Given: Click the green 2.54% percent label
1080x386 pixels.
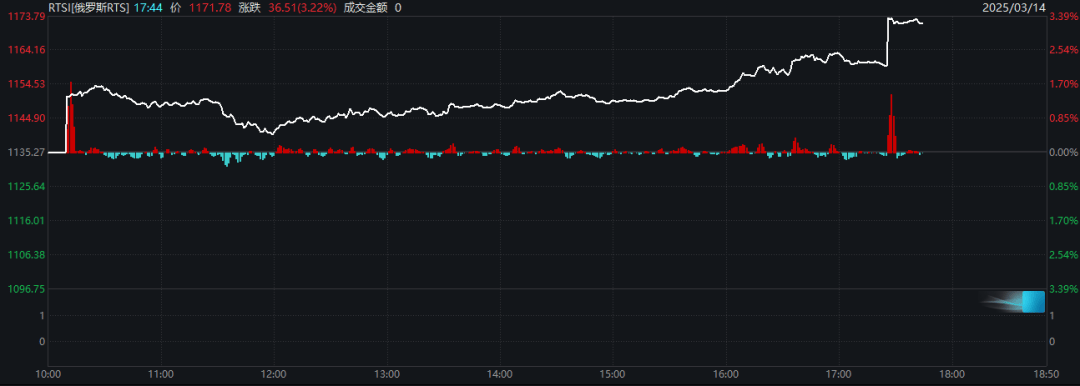Looking at the screenshot, I should tap(1062, 255).
